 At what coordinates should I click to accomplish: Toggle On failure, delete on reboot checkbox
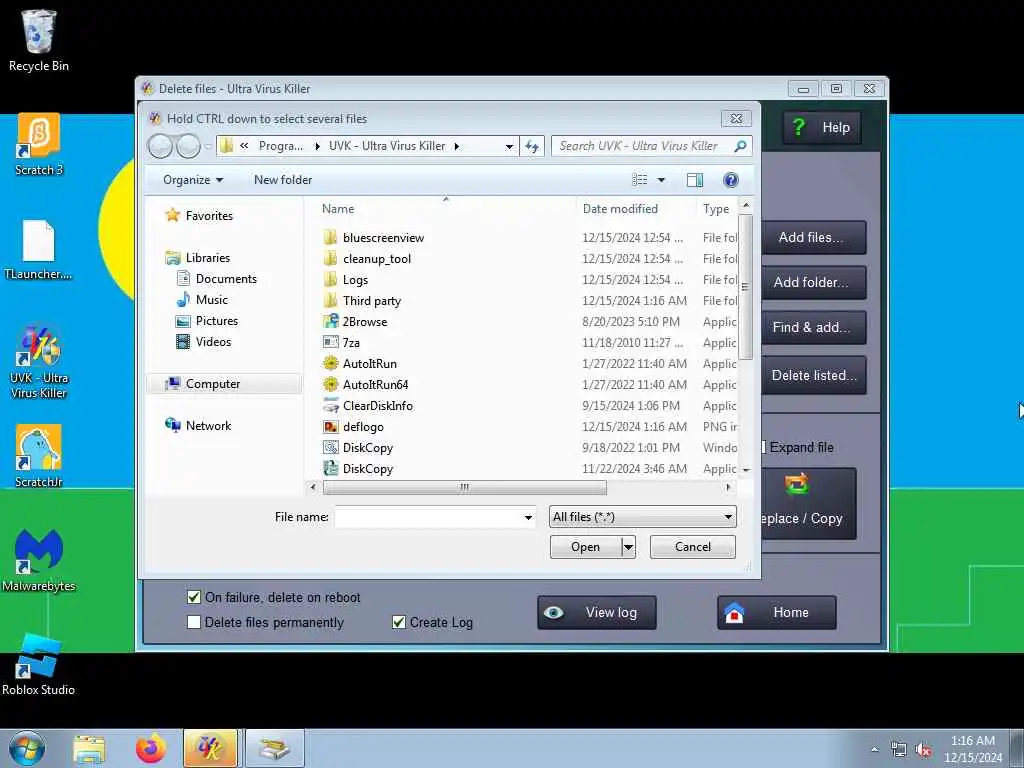tap(194, 597)
